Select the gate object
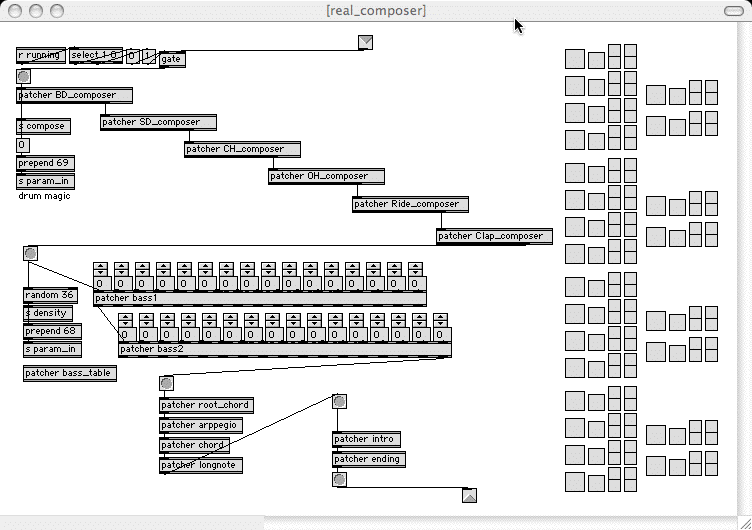Viewport: 752px width, 530px height. coord(172,59)
